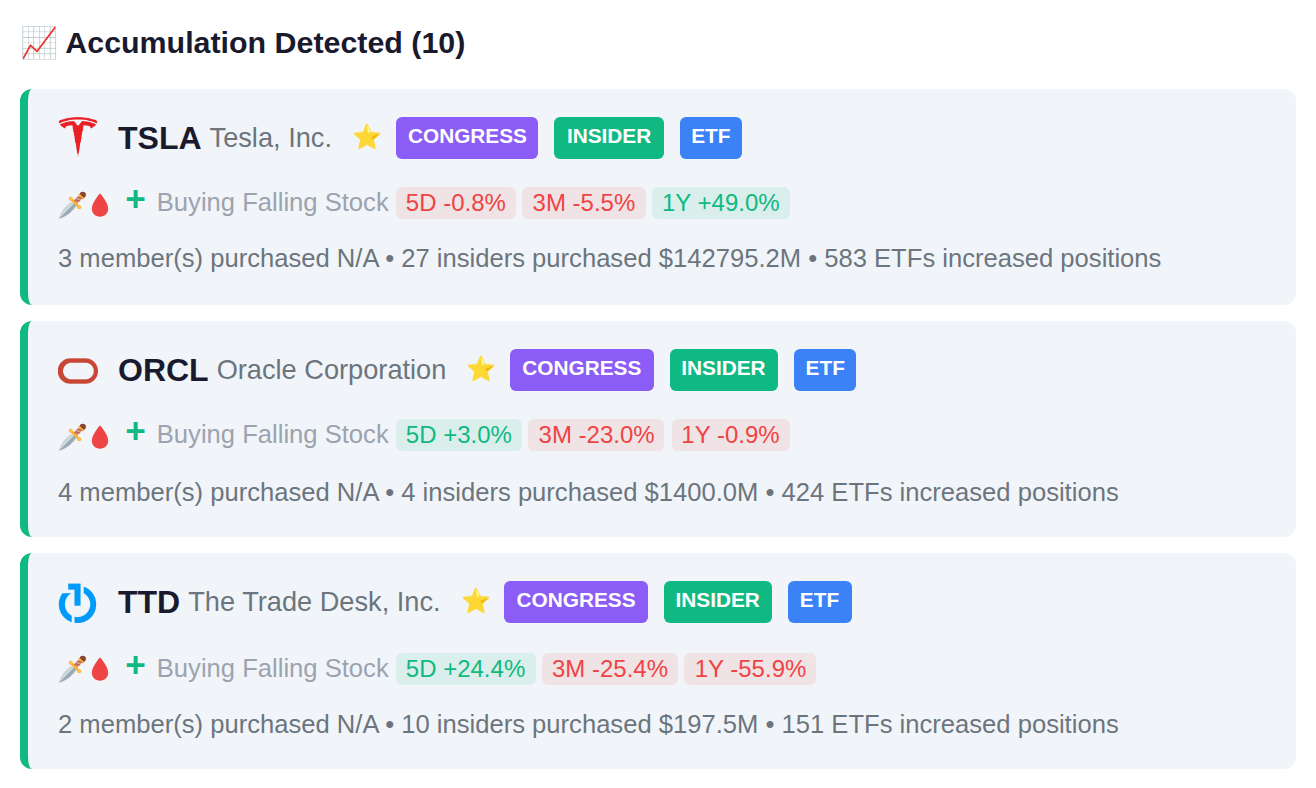Click the star icon beside Oracle Corporation
This screenshot has height=788, width=1316.
click(x=481, y=369)
